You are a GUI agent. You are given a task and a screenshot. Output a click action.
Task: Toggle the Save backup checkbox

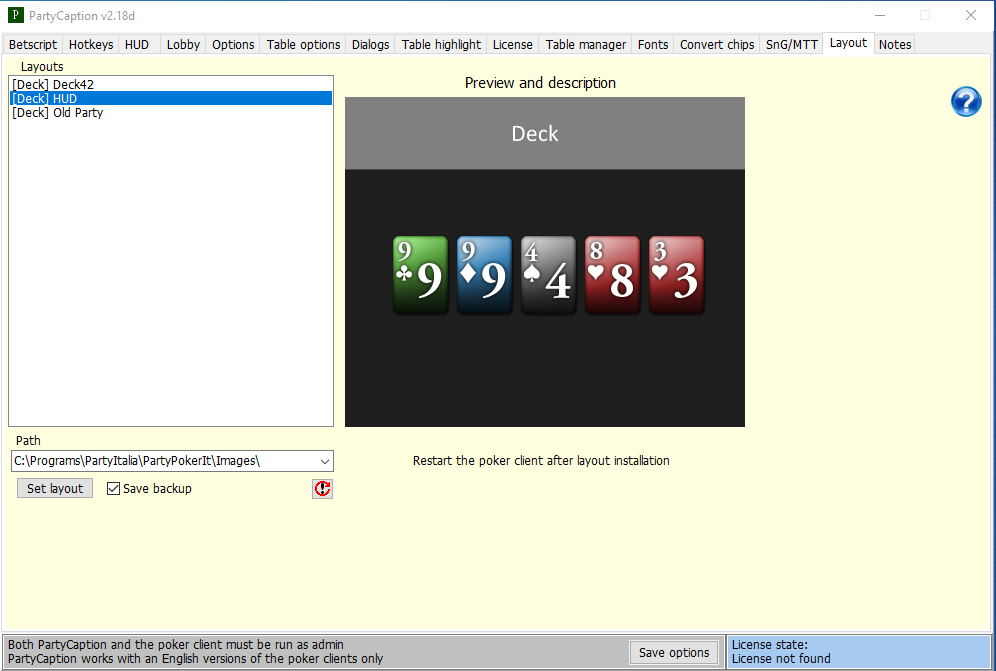click(113, 488)
